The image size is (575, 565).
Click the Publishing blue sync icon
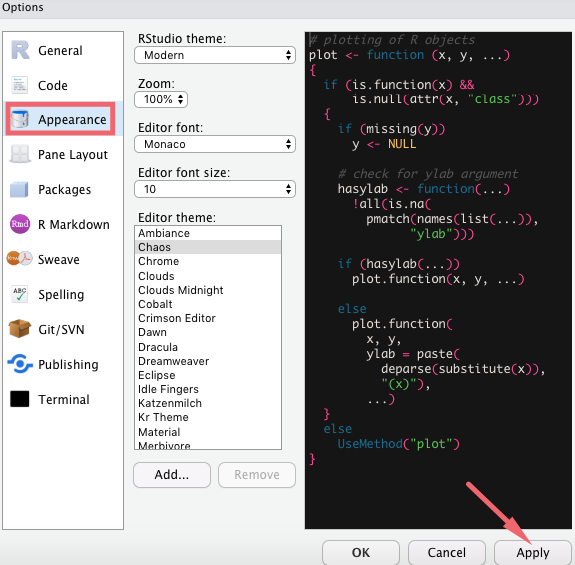point(20,363)
